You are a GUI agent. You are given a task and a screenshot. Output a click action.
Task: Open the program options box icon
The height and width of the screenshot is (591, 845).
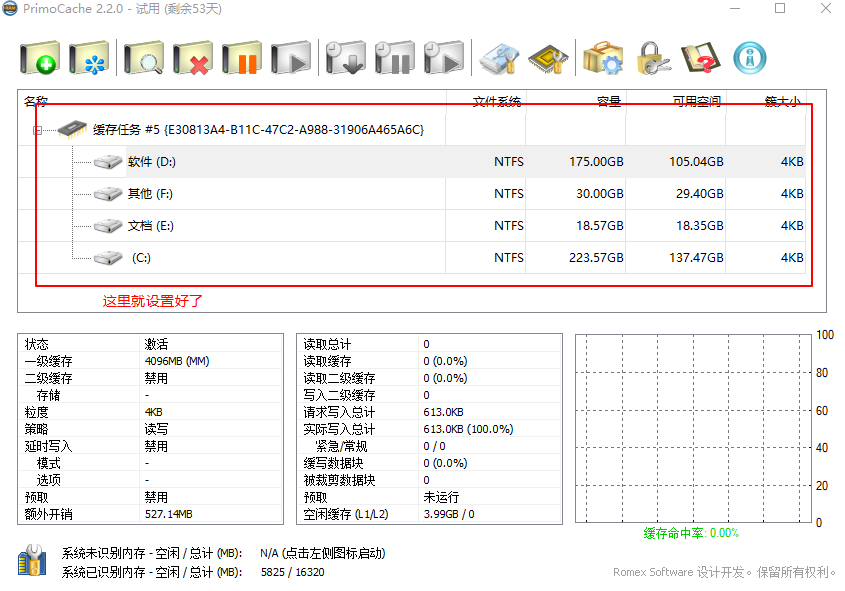[x=604, y=58]
